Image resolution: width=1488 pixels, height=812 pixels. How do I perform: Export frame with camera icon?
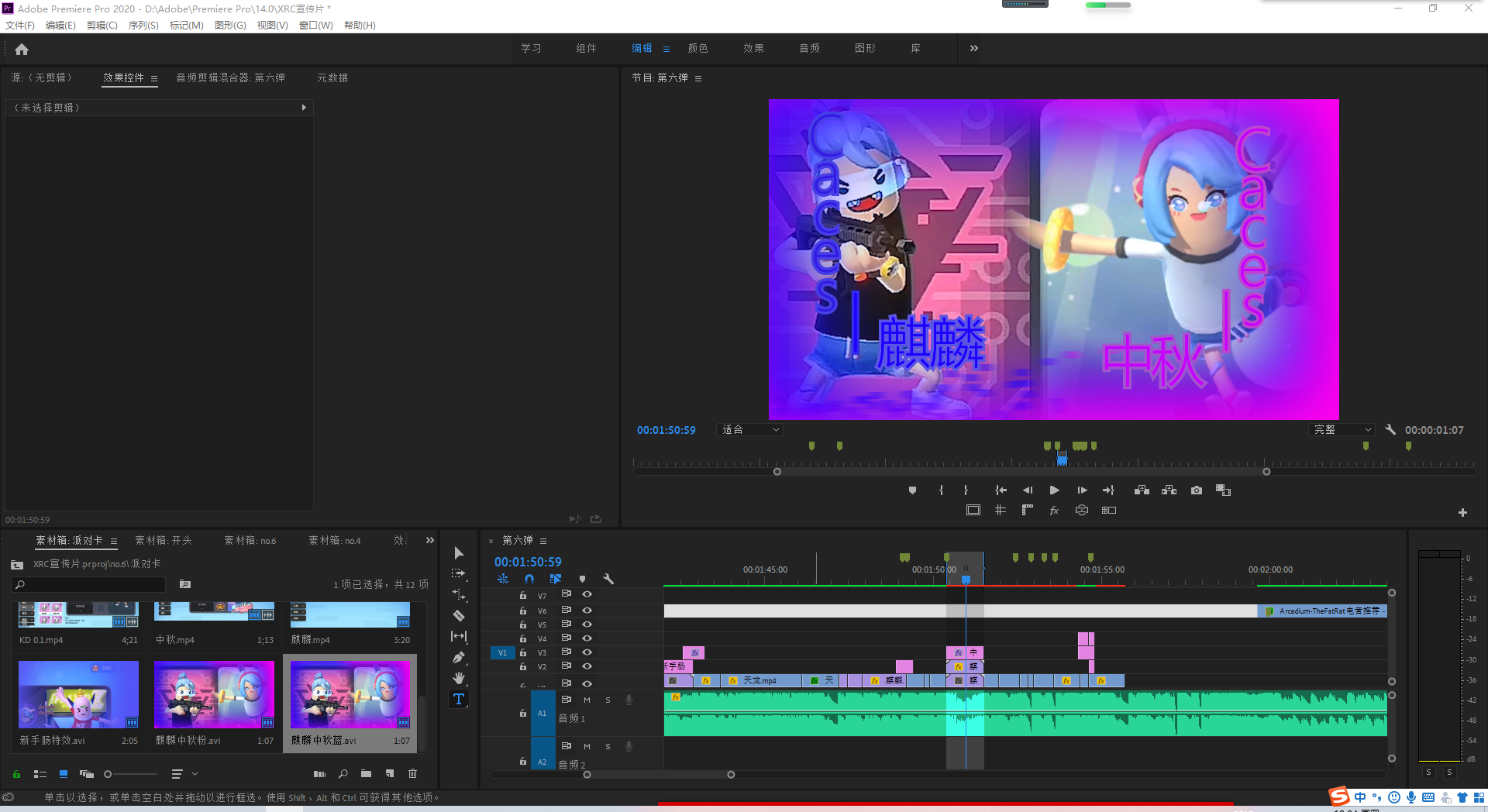(x=1197, y=490)
